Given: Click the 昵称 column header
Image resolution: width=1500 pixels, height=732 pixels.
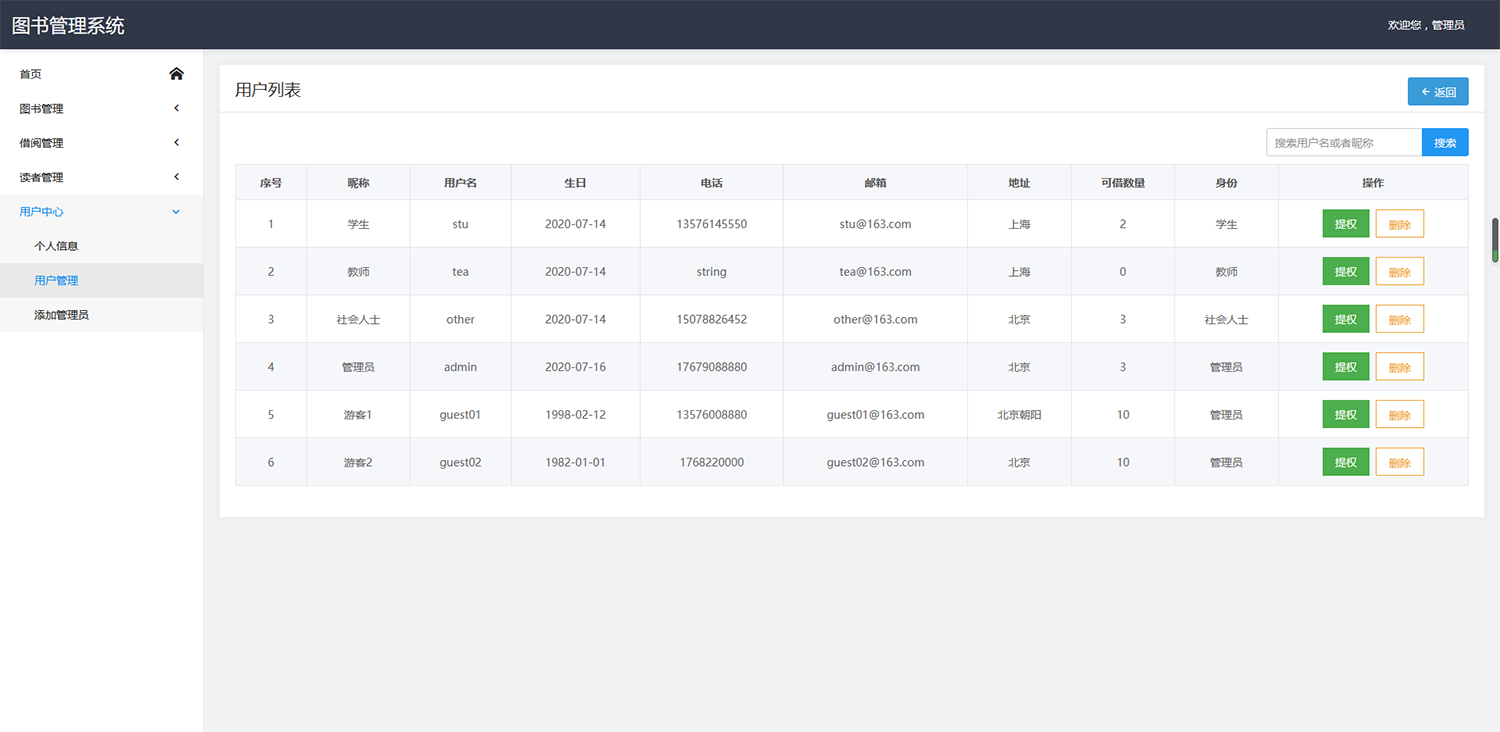Looking at the screenshot, I should [x=358, y=183].
